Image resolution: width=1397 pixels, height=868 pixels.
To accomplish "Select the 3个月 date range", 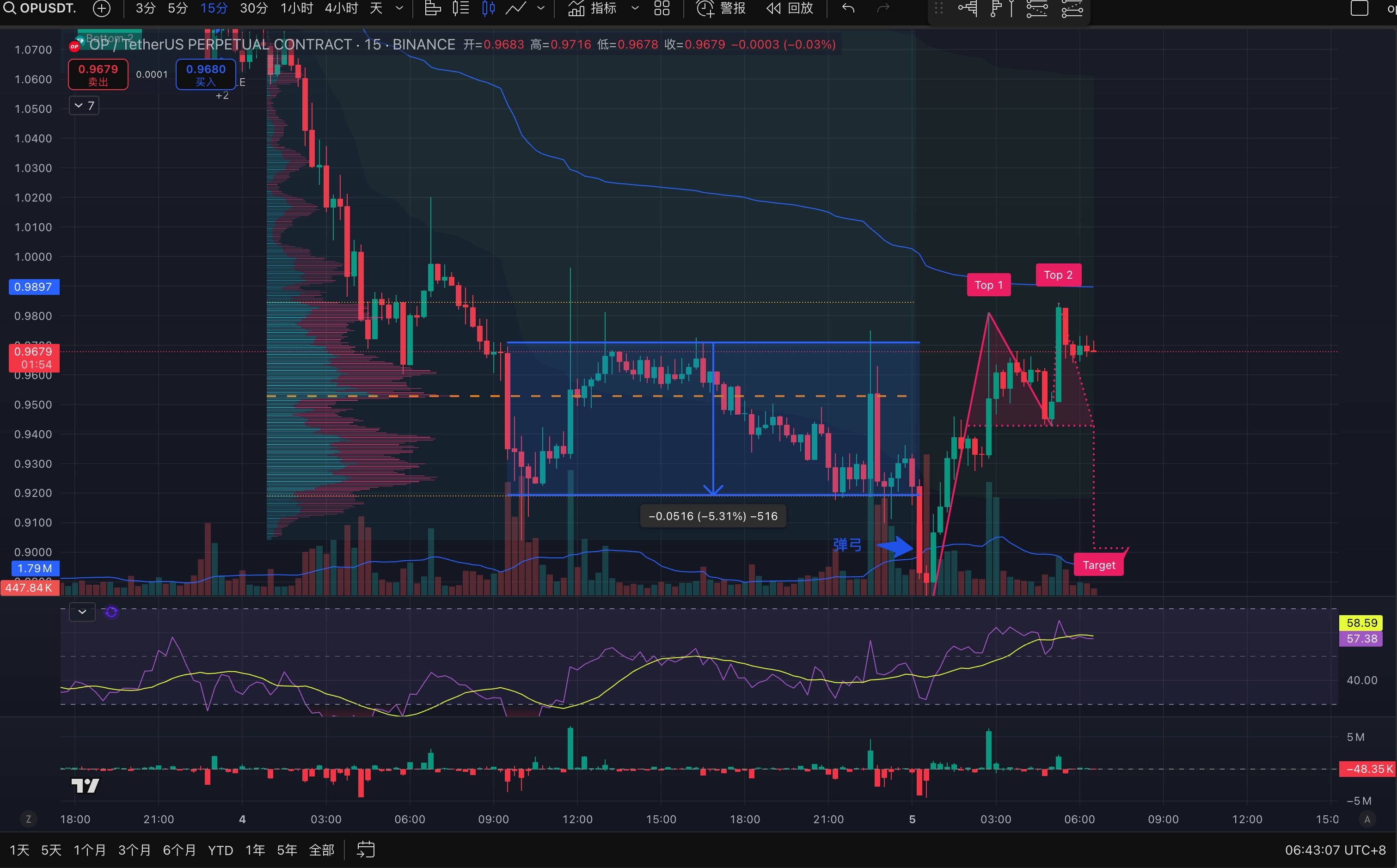I will (135, 850).
